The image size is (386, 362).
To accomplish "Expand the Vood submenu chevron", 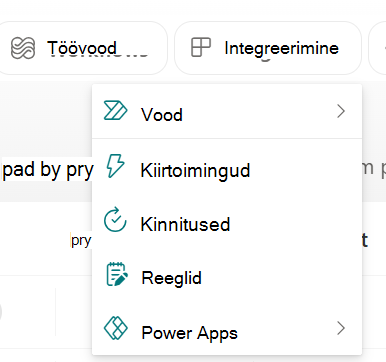I will (x=341, y=111).
